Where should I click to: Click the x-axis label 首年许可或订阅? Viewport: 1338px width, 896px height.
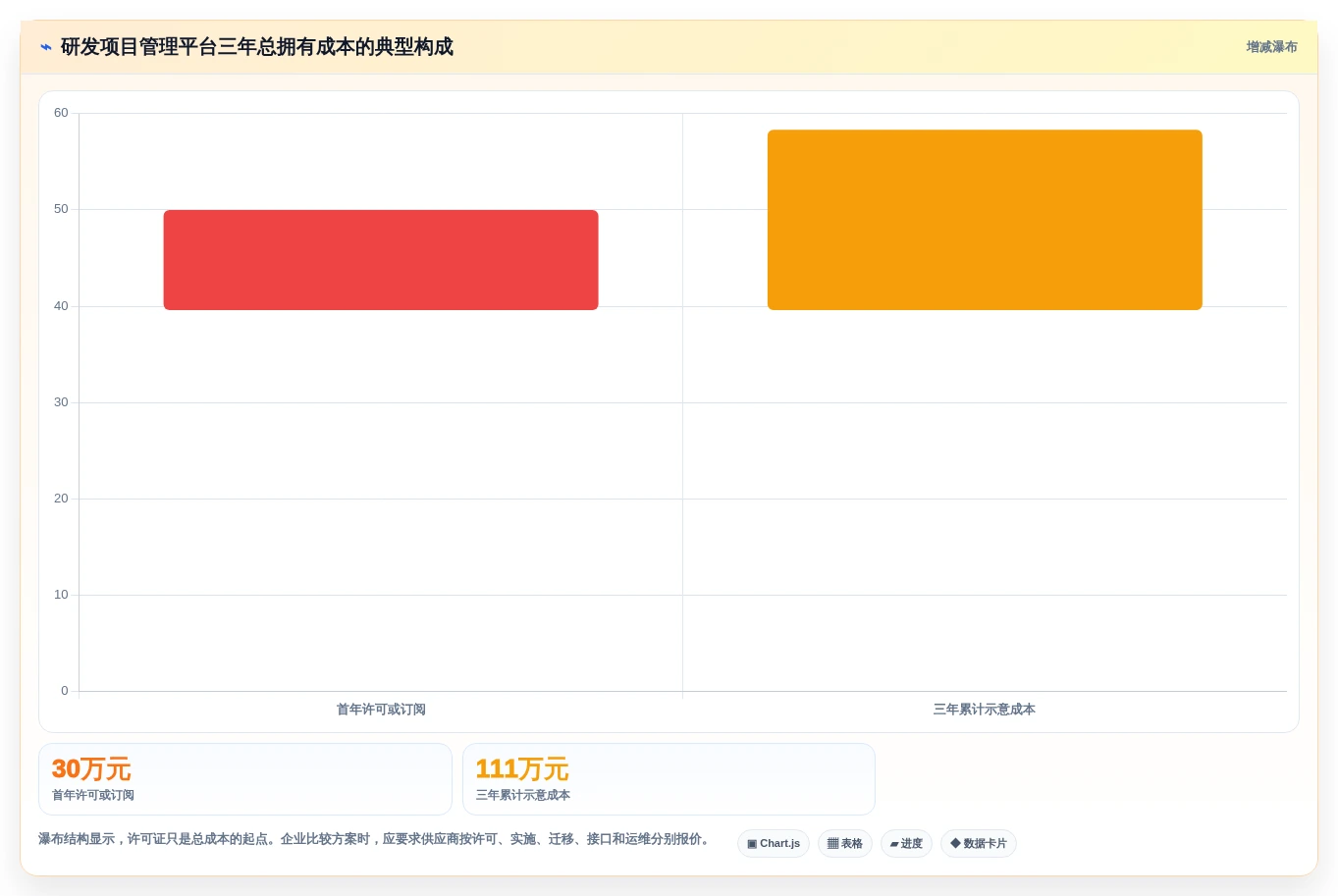tap(381, 710)
